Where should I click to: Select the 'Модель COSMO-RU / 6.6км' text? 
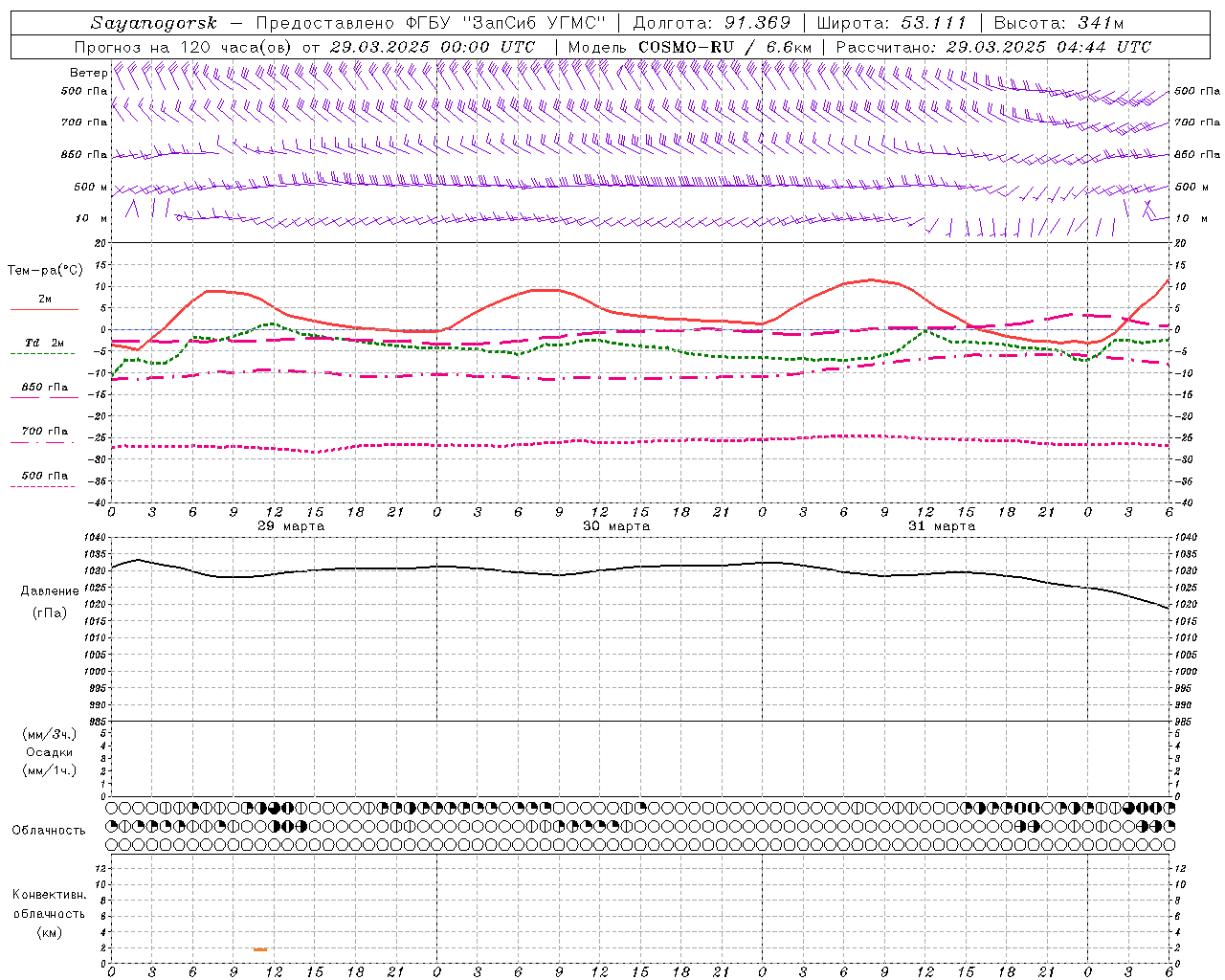point(689,47)
